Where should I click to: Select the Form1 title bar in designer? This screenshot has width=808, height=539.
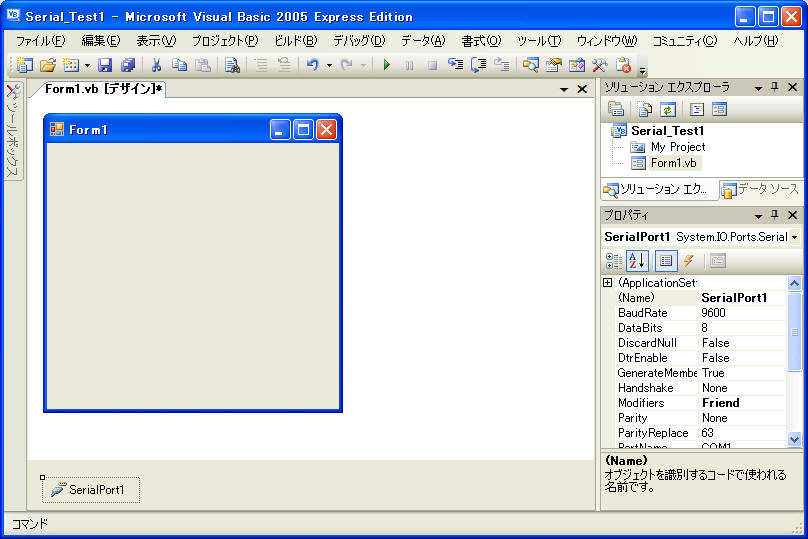click(193, 129)
